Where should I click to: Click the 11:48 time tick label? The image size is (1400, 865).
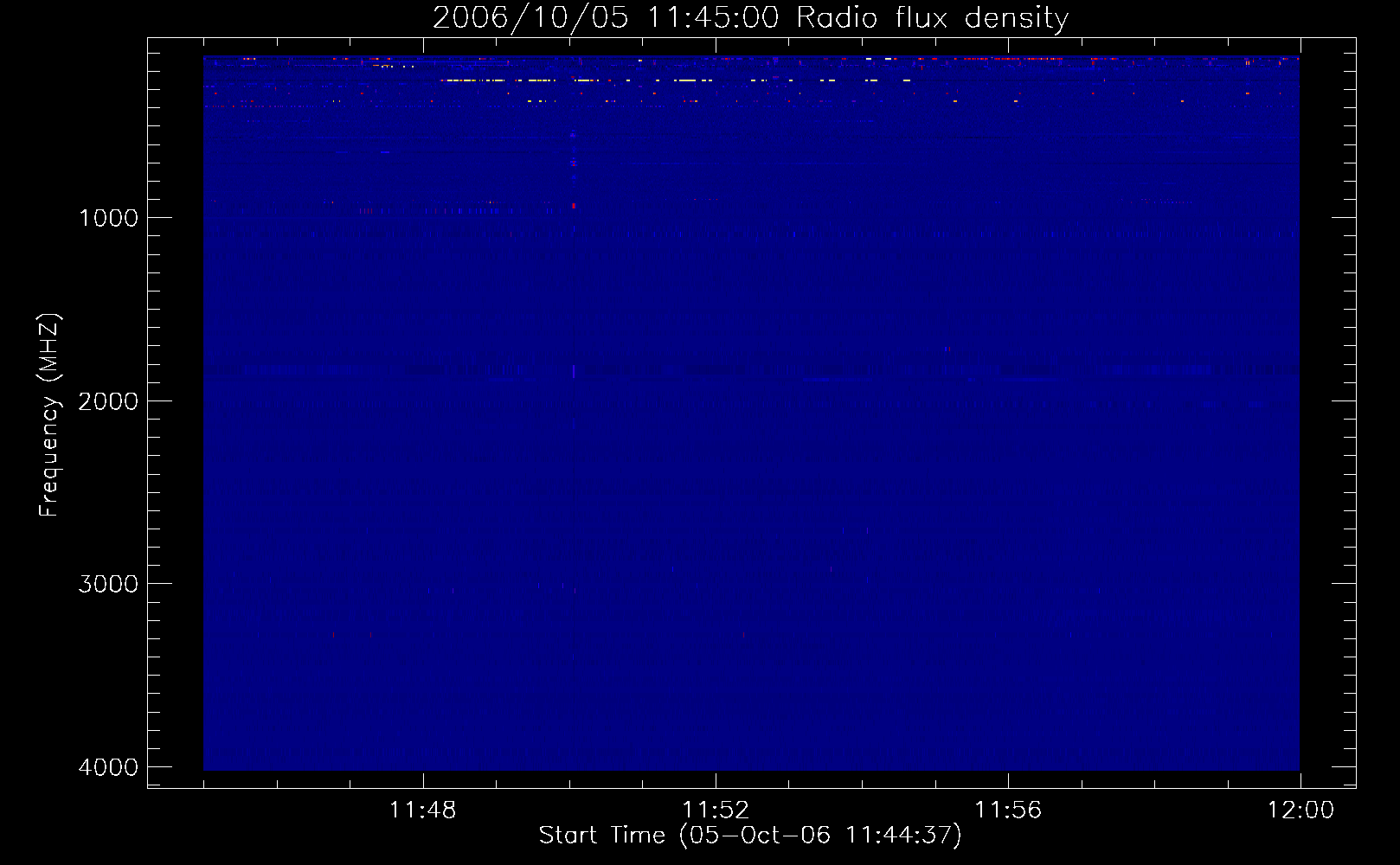pyautogui.click(x=422, y=811)
